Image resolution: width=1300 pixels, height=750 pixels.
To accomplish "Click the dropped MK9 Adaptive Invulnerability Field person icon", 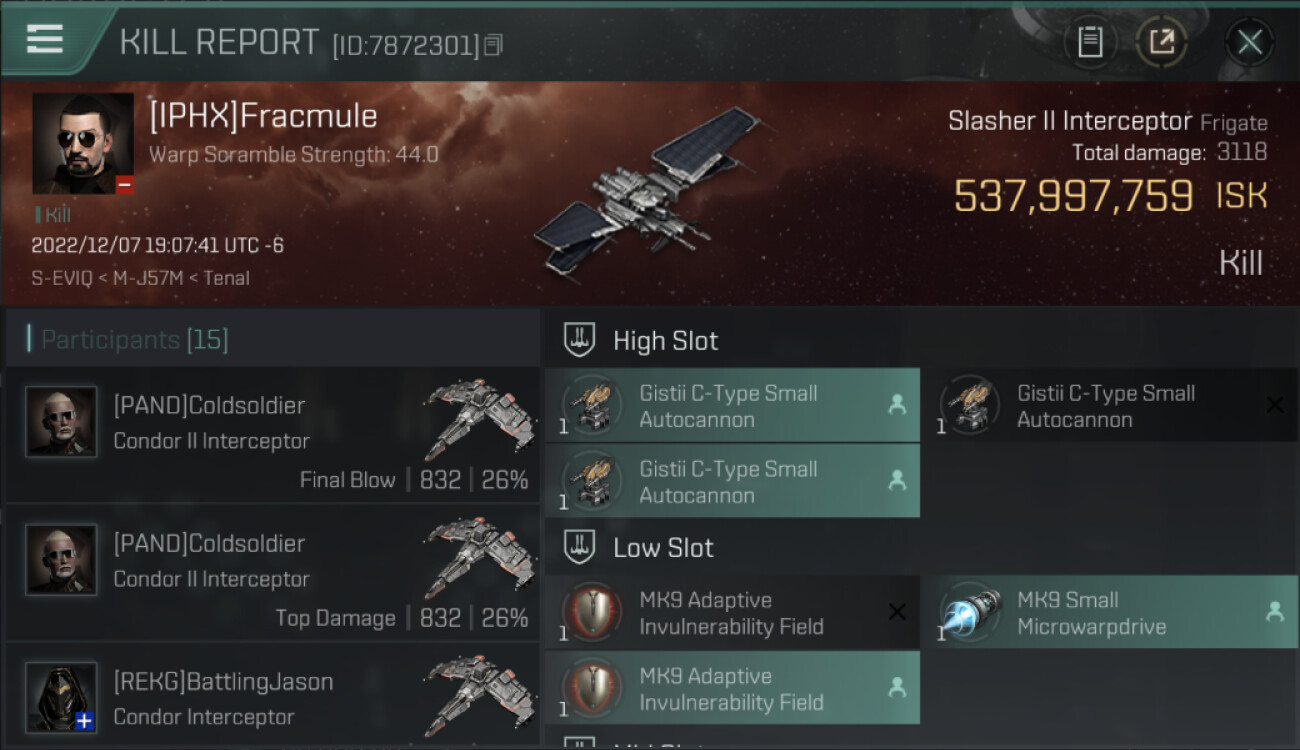I will click(x=897, y=687).
